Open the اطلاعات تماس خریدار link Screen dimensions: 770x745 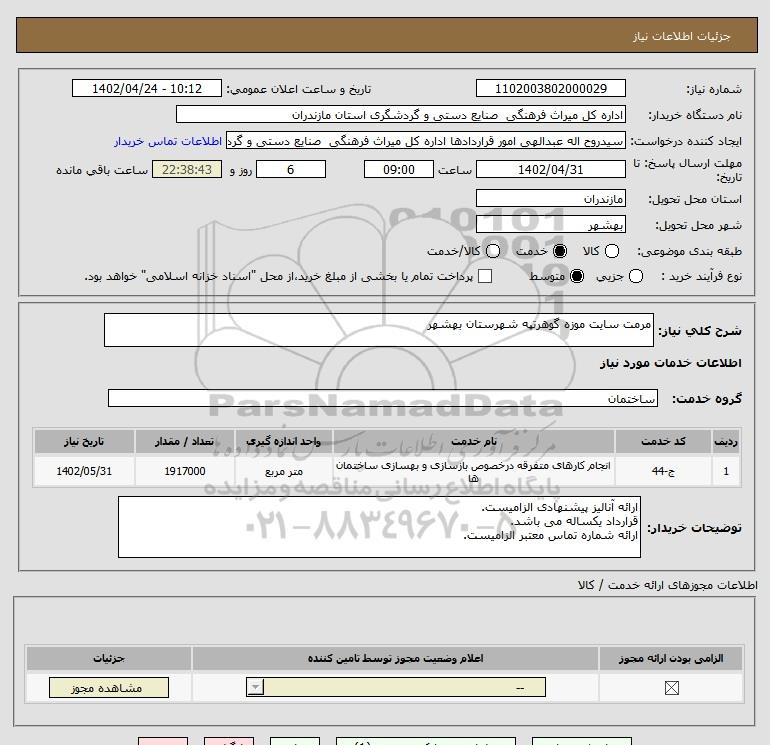coord(168,141)
